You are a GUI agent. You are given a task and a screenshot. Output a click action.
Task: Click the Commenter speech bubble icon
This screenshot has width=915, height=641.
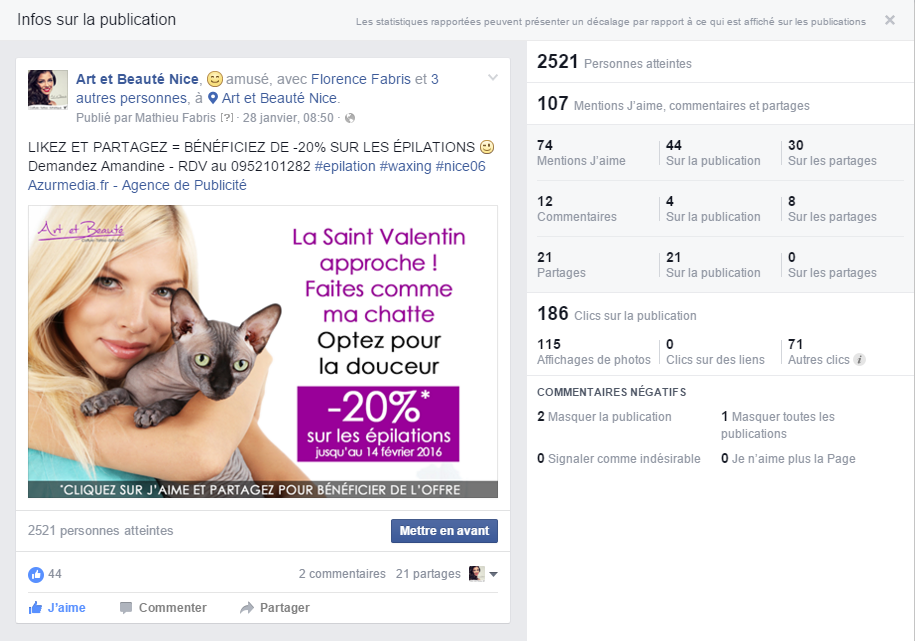pos(125,608)
